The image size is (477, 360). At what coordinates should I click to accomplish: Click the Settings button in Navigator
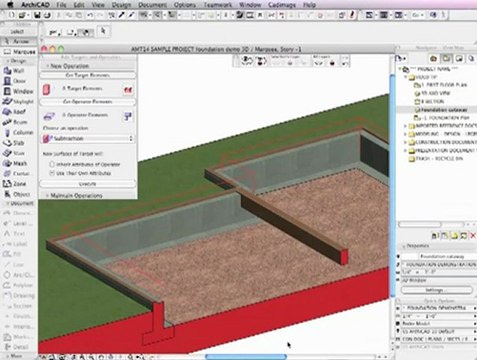pyautogui.click(x=437, y=290)
